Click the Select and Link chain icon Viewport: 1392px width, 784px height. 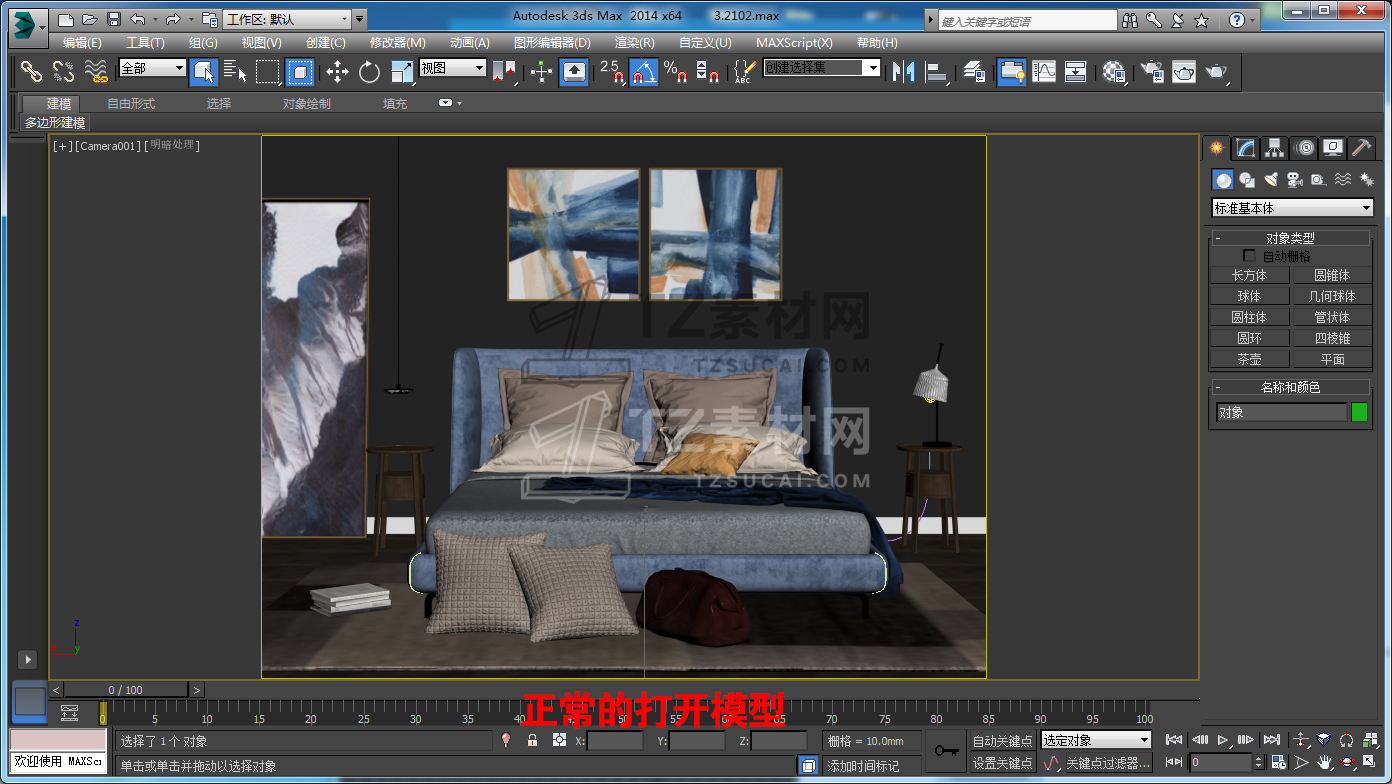pos(32,72)
